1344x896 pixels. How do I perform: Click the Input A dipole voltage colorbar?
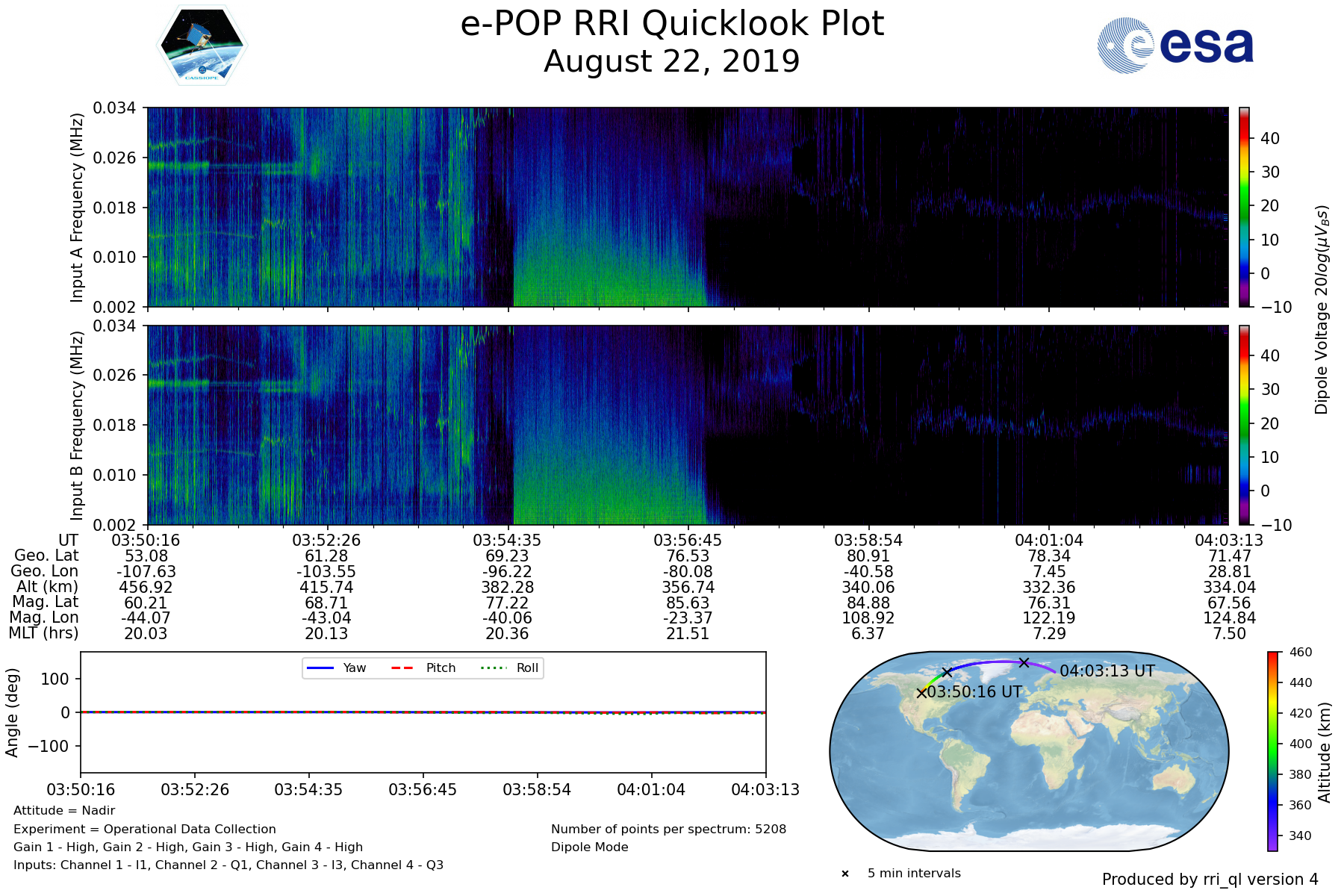(1244, 207)
